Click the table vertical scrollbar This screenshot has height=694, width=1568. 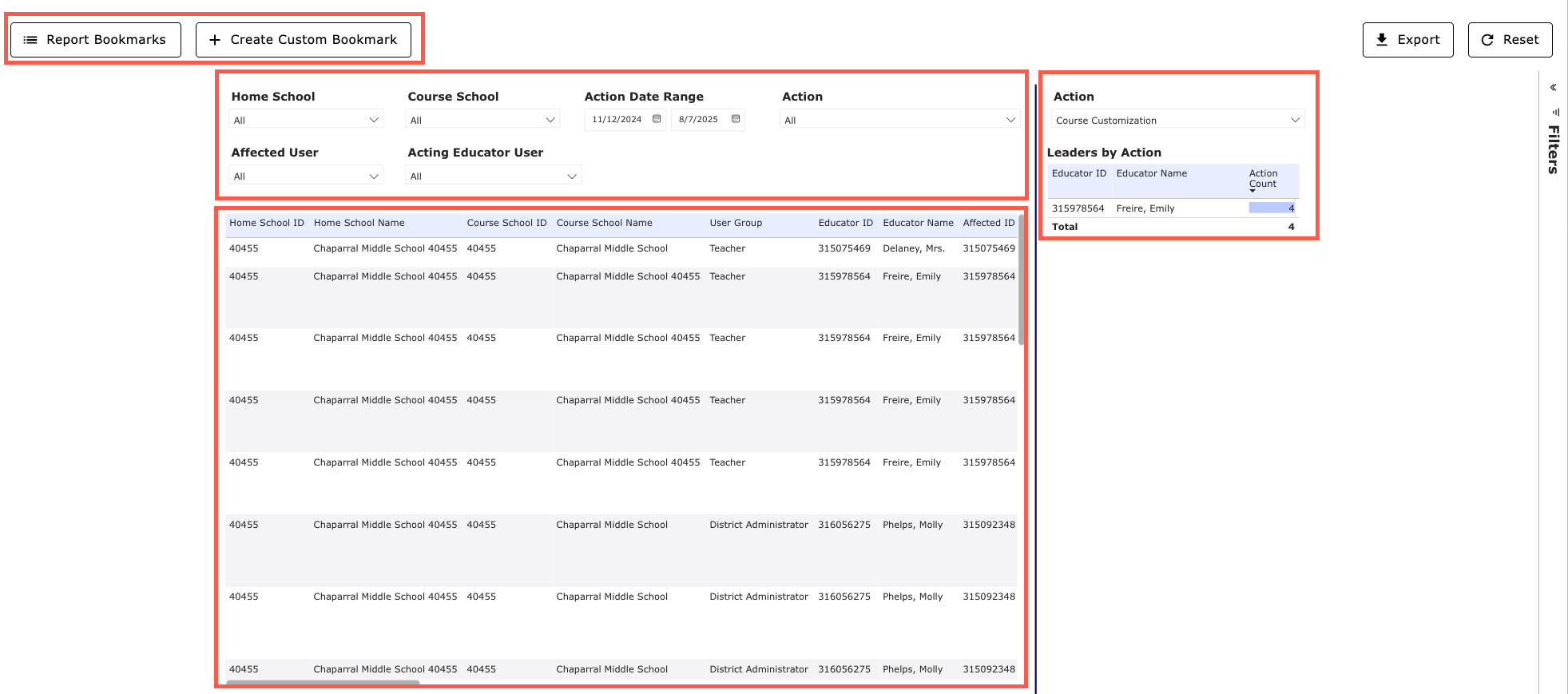pyautogui.click(x=1021, y=280)
